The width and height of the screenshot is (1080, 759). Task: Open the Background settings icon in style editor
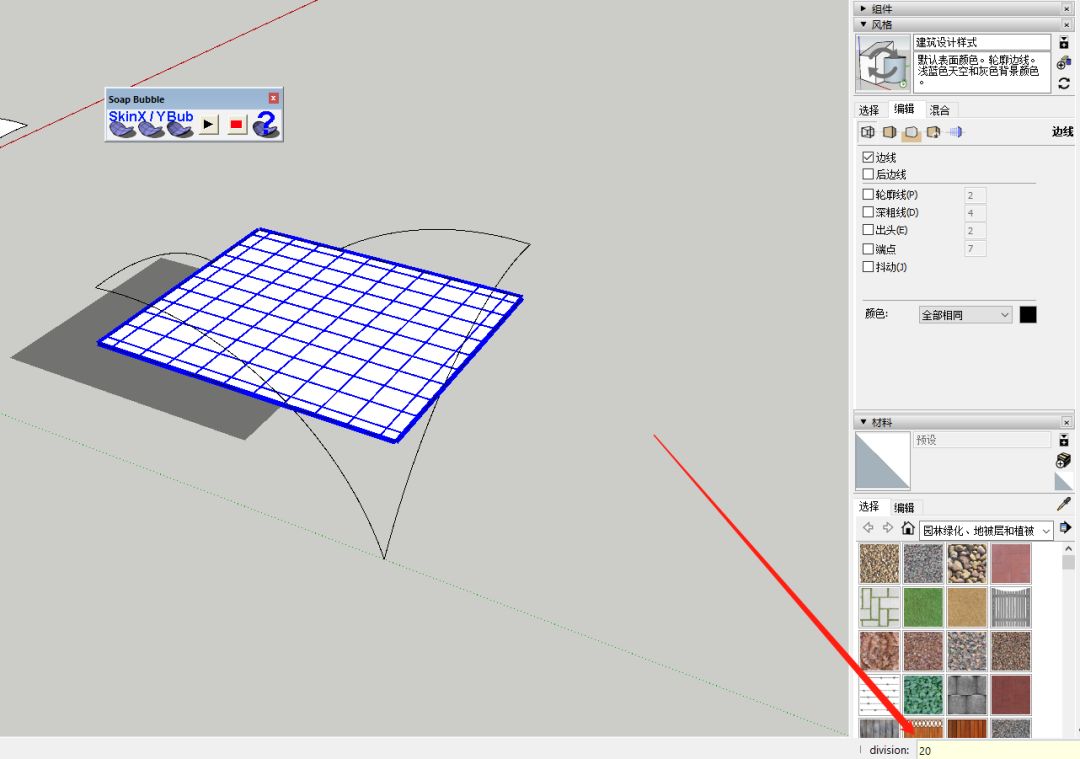(911, 132)
